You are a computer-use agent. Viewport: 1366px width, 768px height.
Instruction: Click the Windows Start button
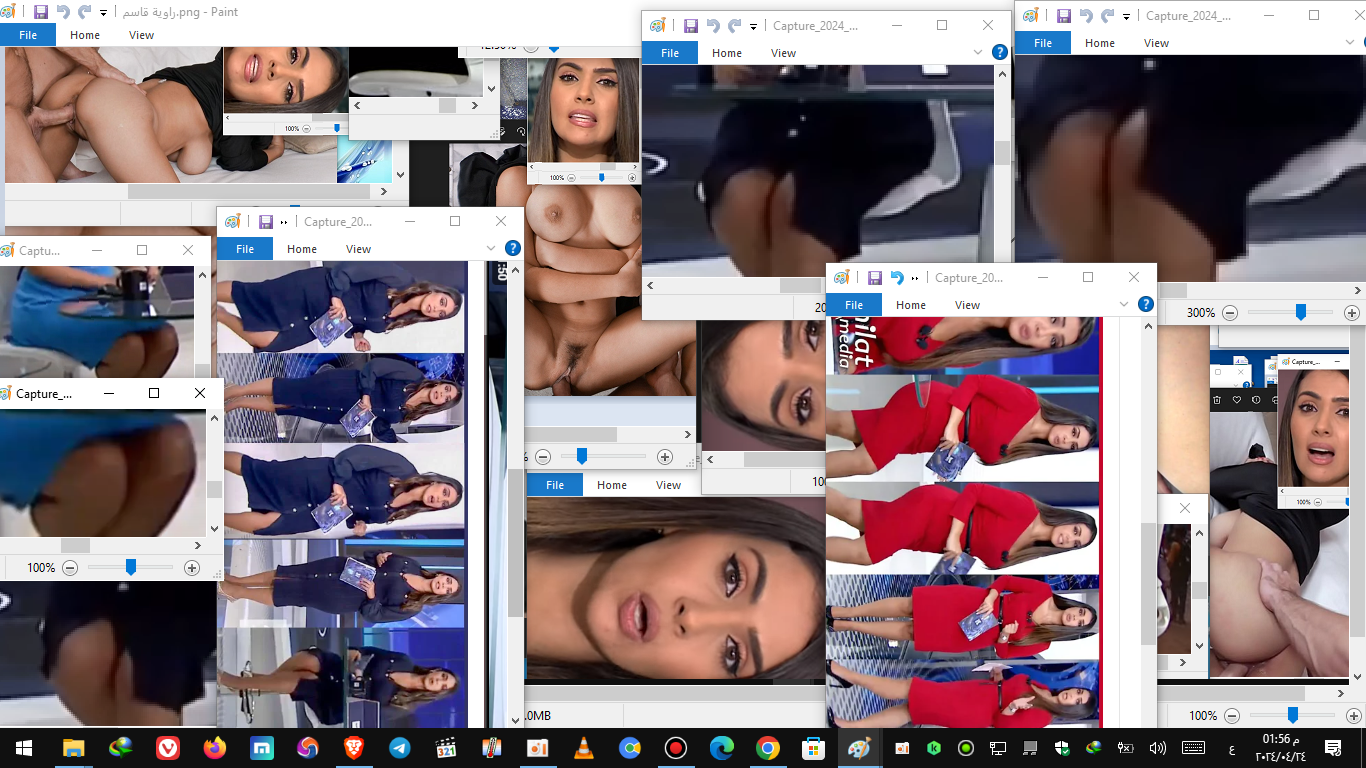(23, 748)
